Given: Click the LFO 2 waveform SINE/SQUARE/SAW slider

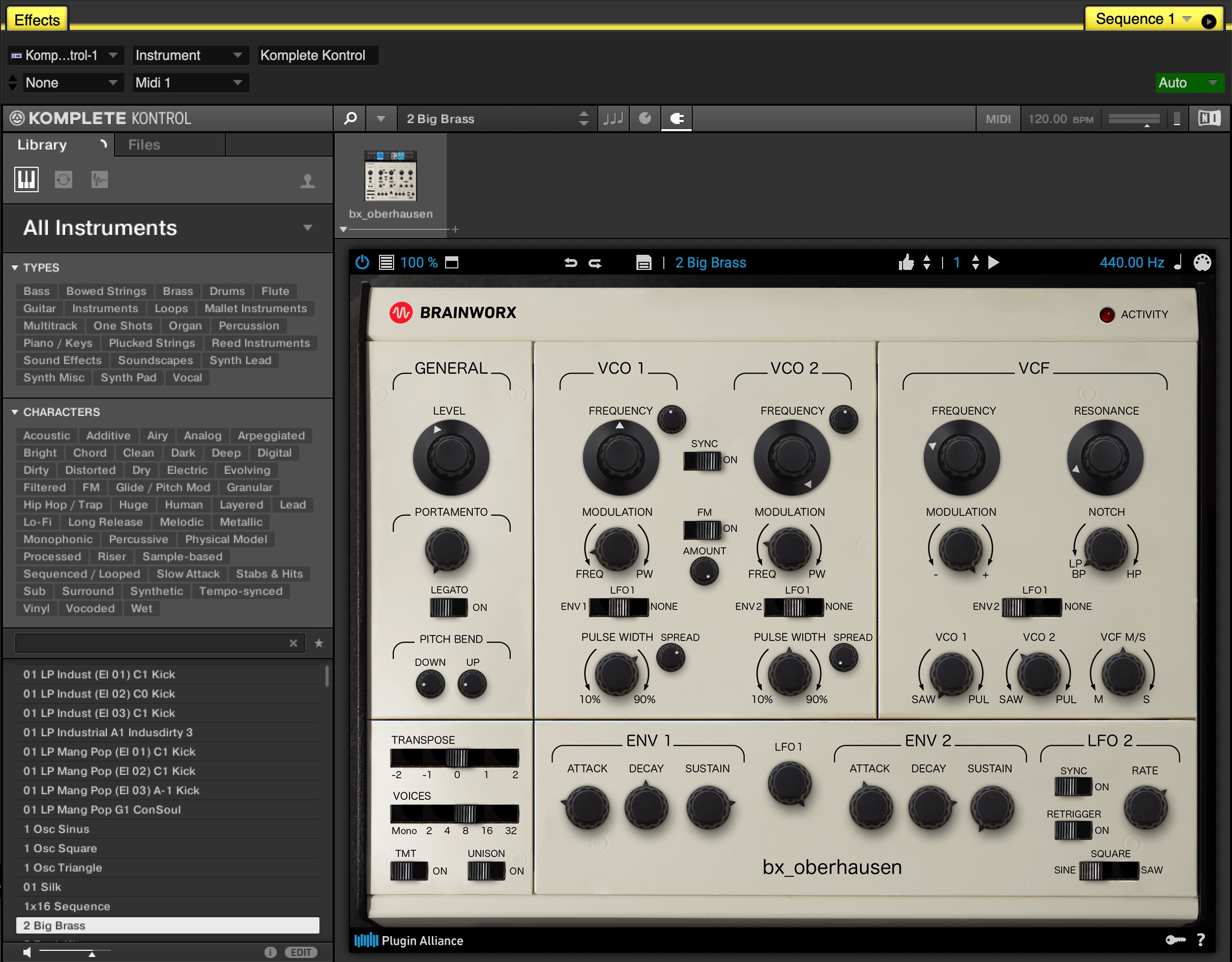Looking at the screenshot, I should pyautogui.click(x=1108, y=871).
